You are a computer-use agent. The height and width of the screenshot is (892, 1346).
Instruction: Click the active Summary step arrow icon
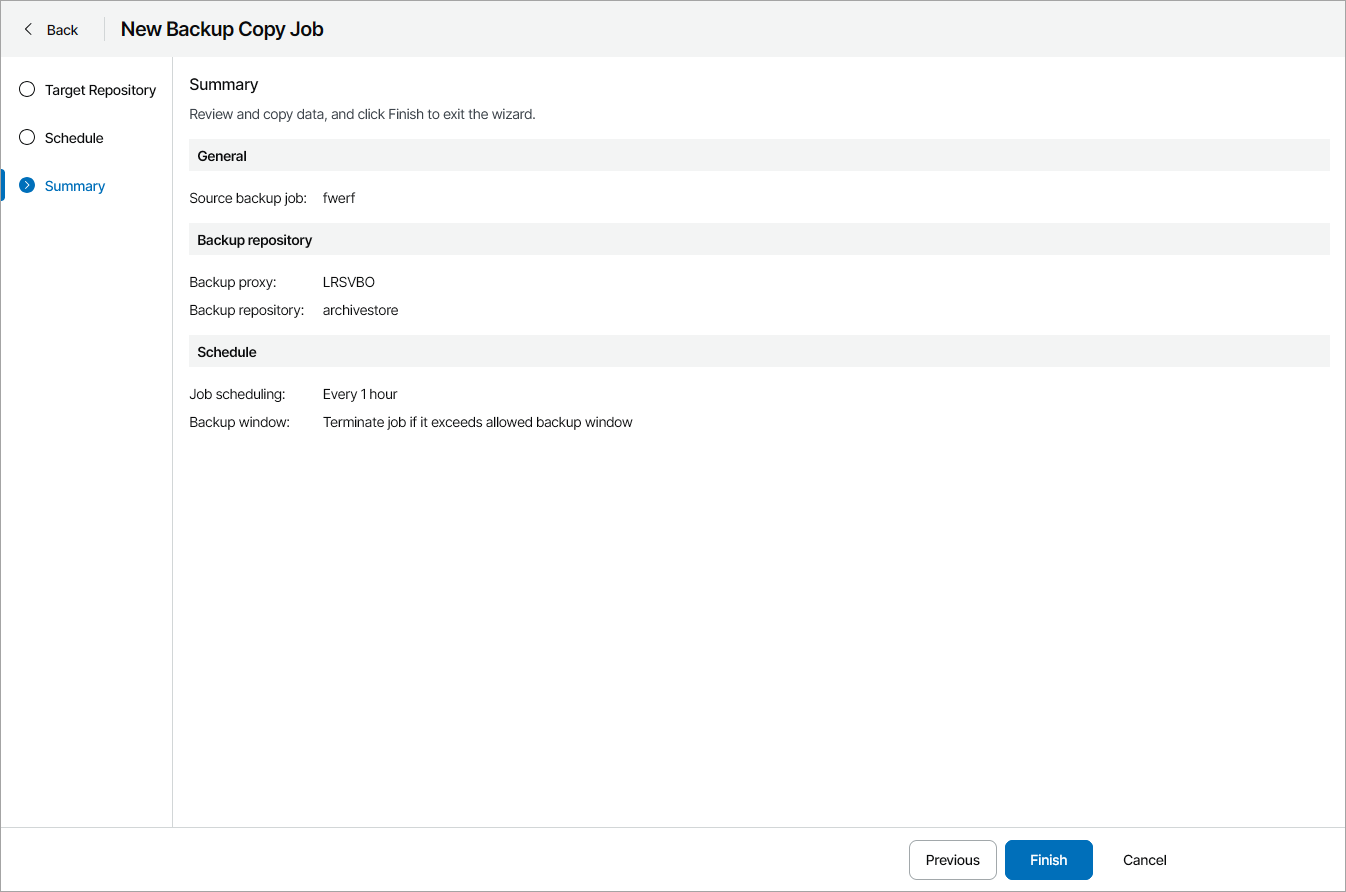27,186
